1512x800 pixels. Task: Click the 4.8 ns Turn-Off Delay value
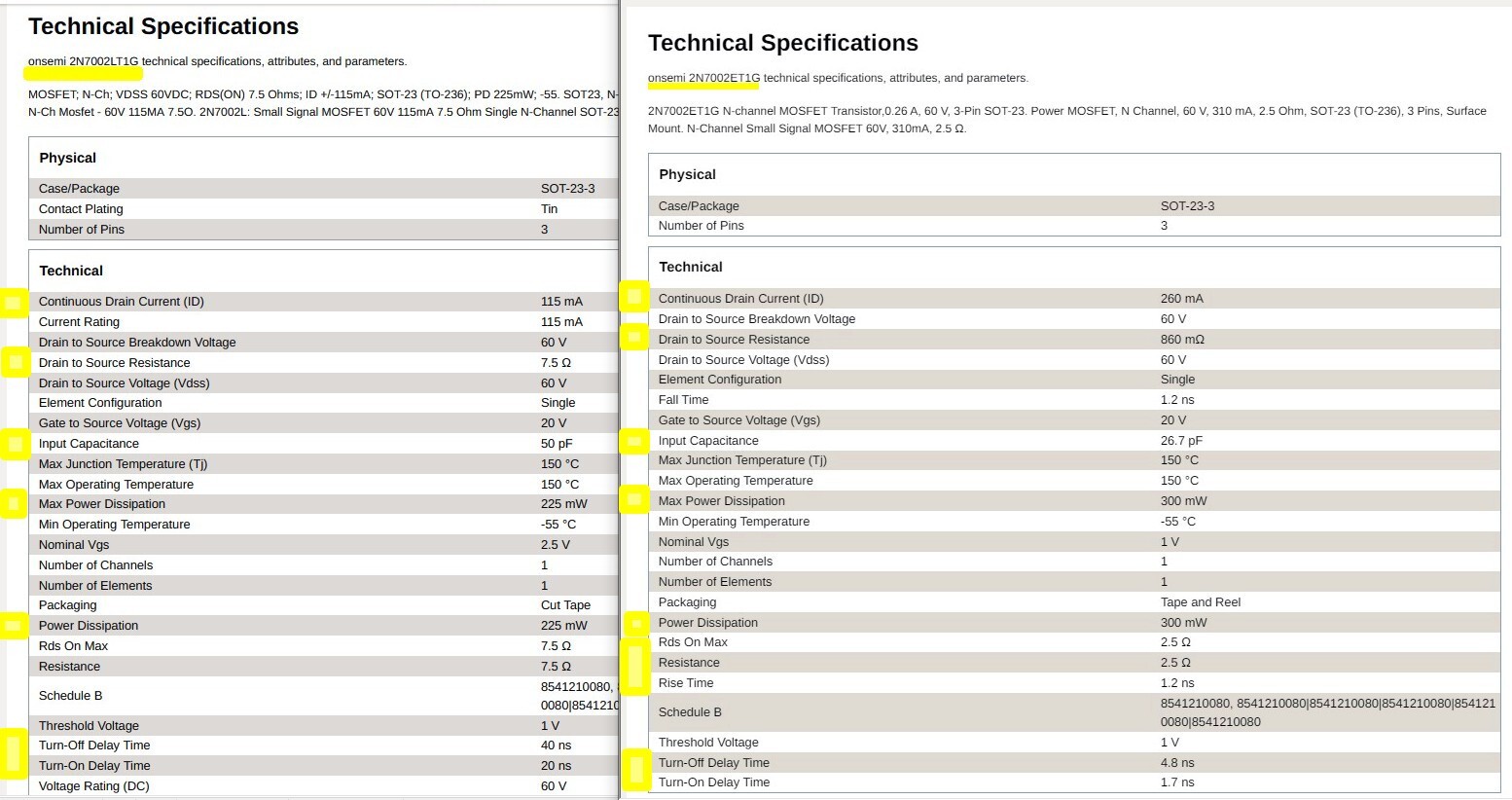point(1176,763)
